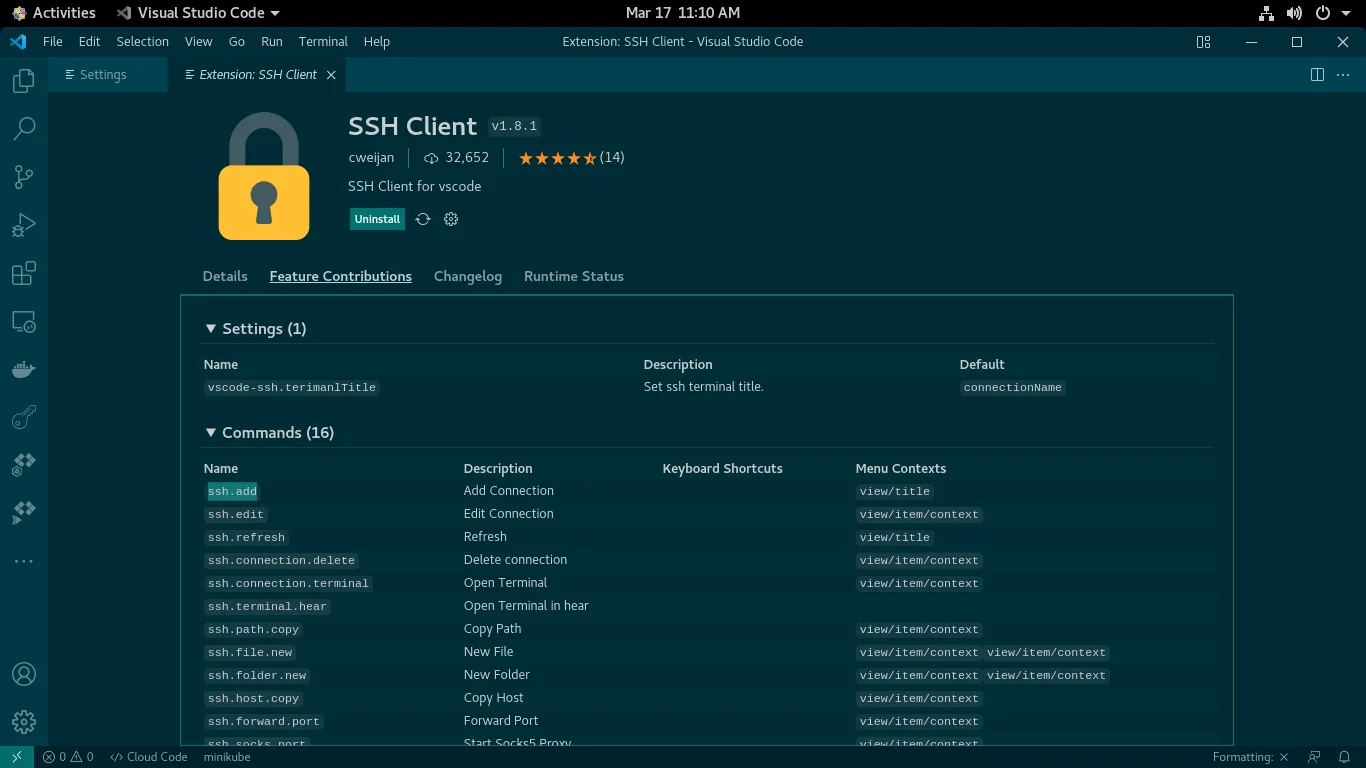Open the Go menu

237,42
